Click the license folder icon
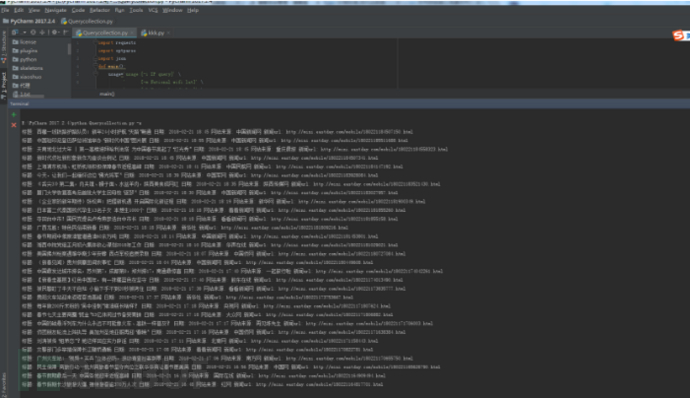 [x=15, y=42]
